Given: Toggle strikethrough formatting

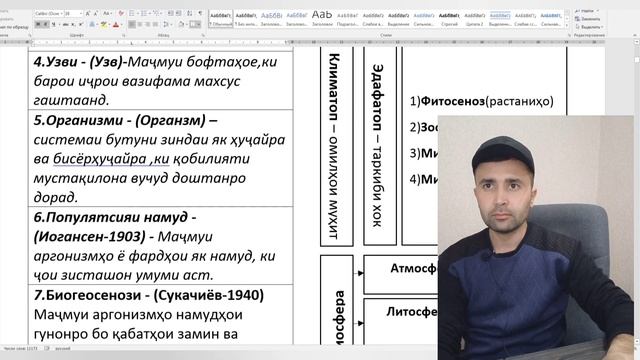Looking at the screenshot, I should [66, 24].
